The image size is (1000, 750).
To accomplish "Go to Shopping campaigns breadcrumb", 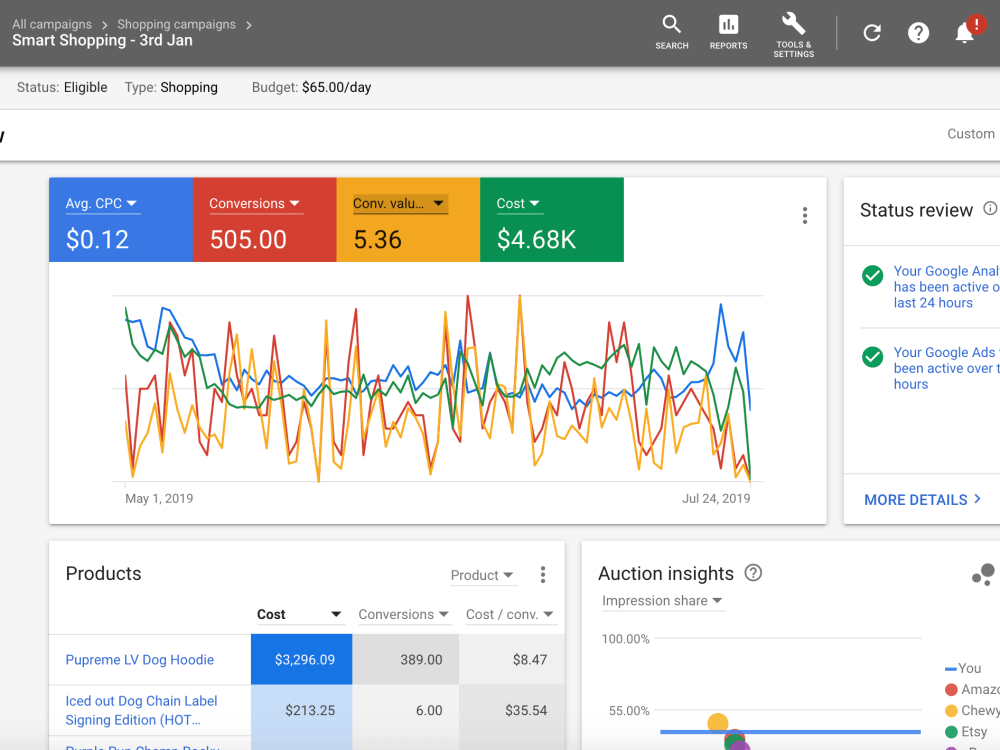I will click(x=176, y=24).
